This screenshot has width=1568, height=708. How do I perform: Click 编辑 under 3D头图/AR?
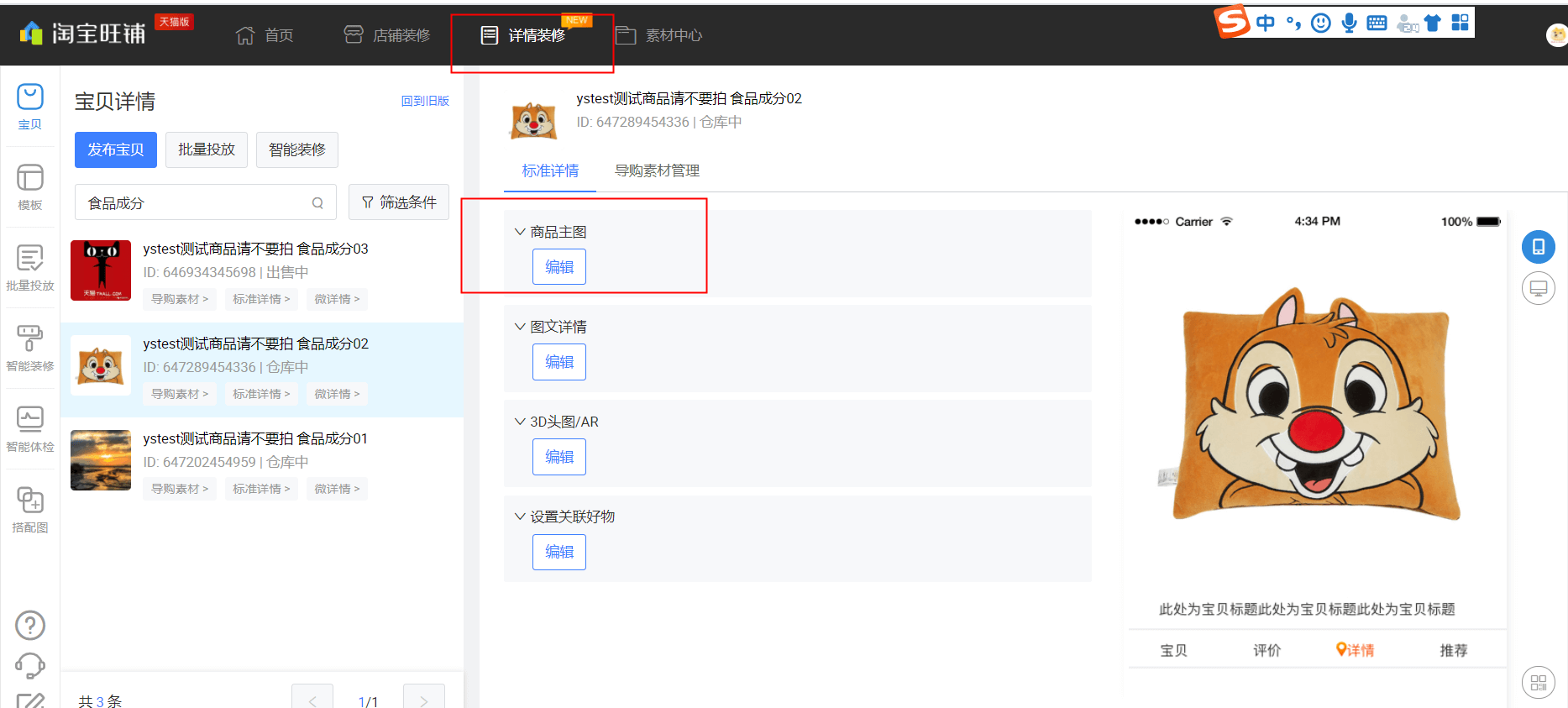pyautogui.click(x=559, y=457)
